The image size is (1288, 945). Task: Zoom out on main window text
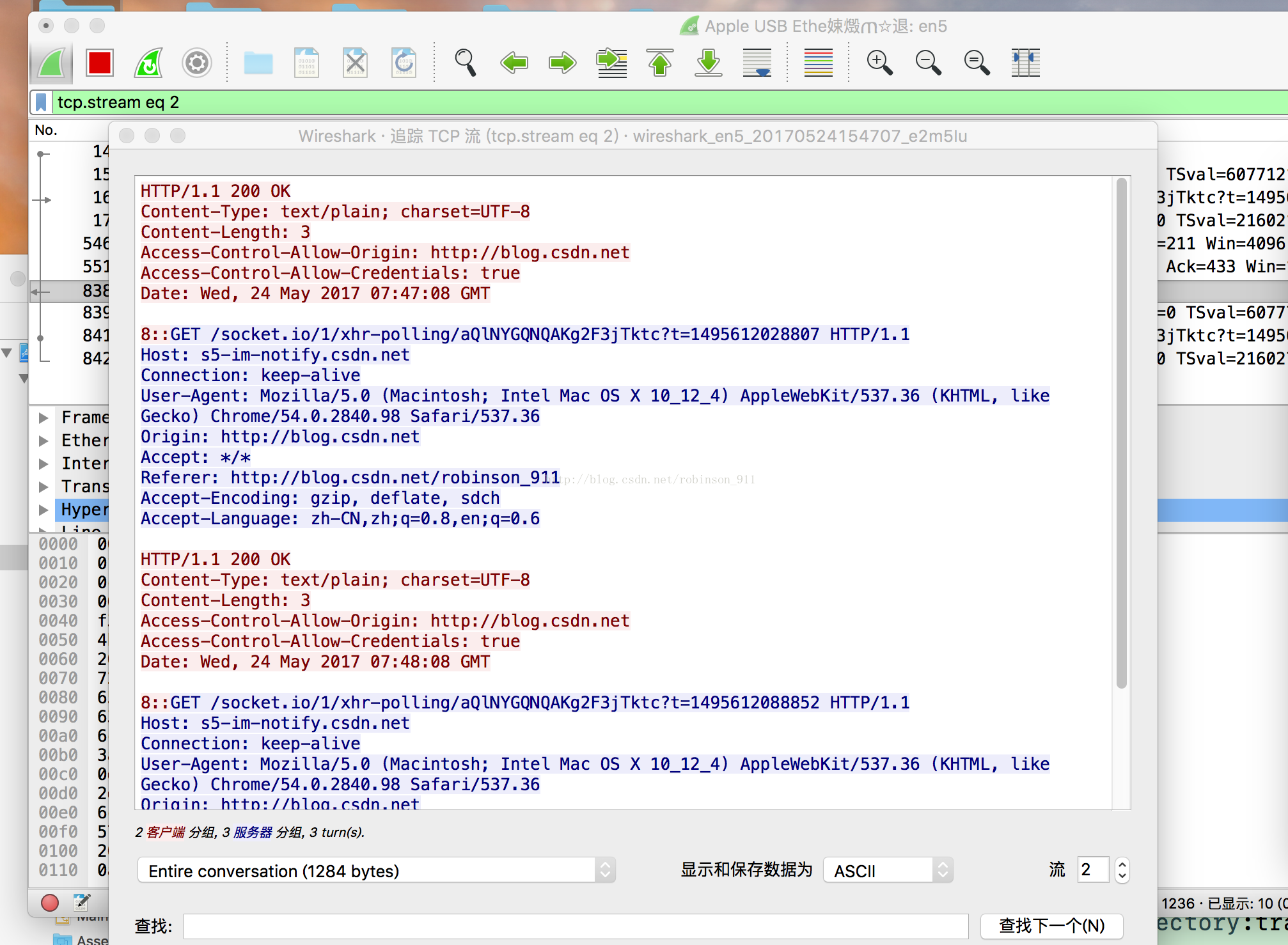929,63
